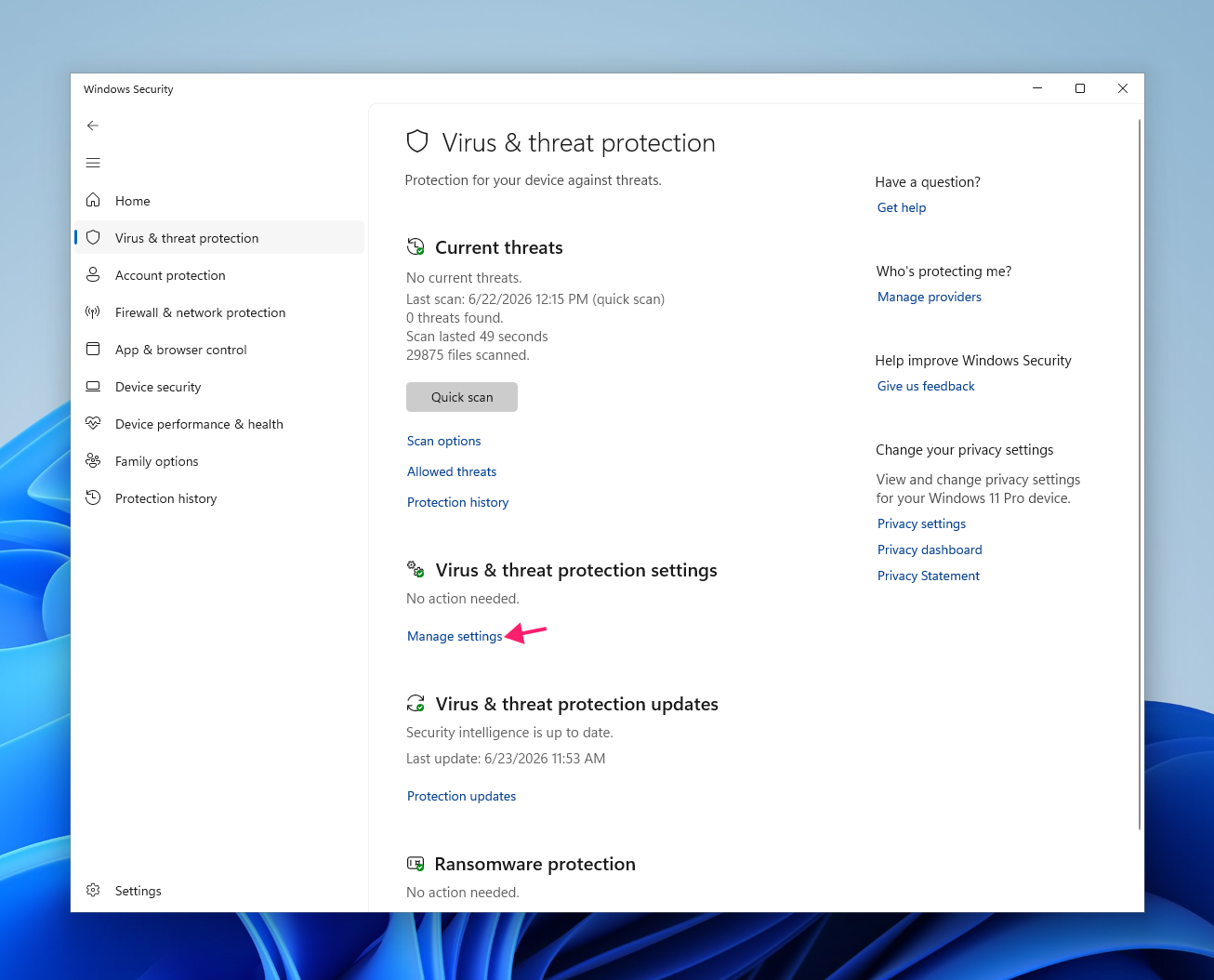This screenshot has height=980, width=1214.
Task: Minimize the Windows Security window
Action: (1037, 88)
